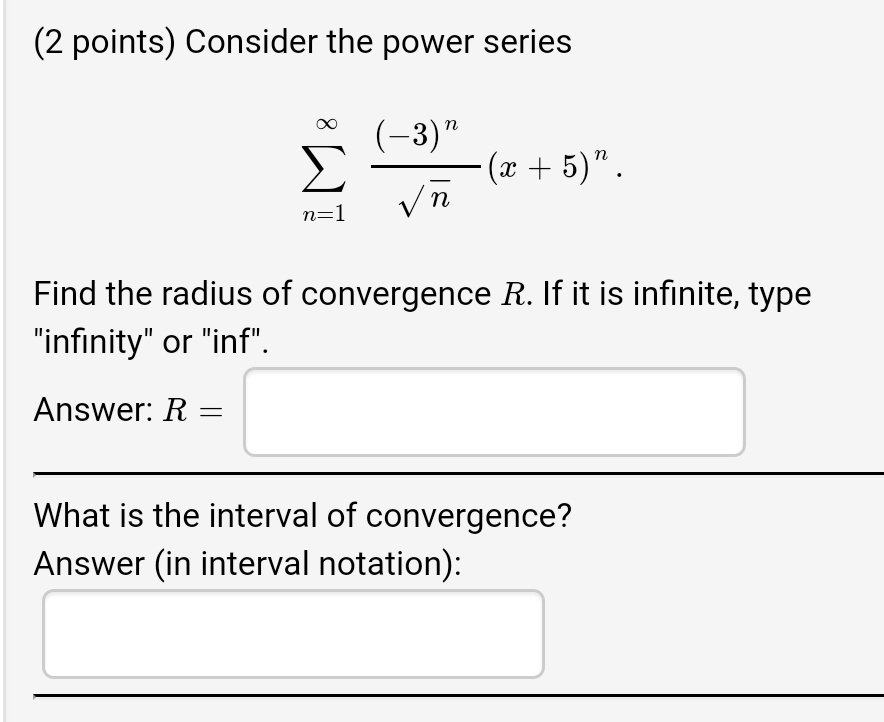Click the interval of convergence answer box
The width and height of the screenshot is (884, 722).
coord(293,633)
